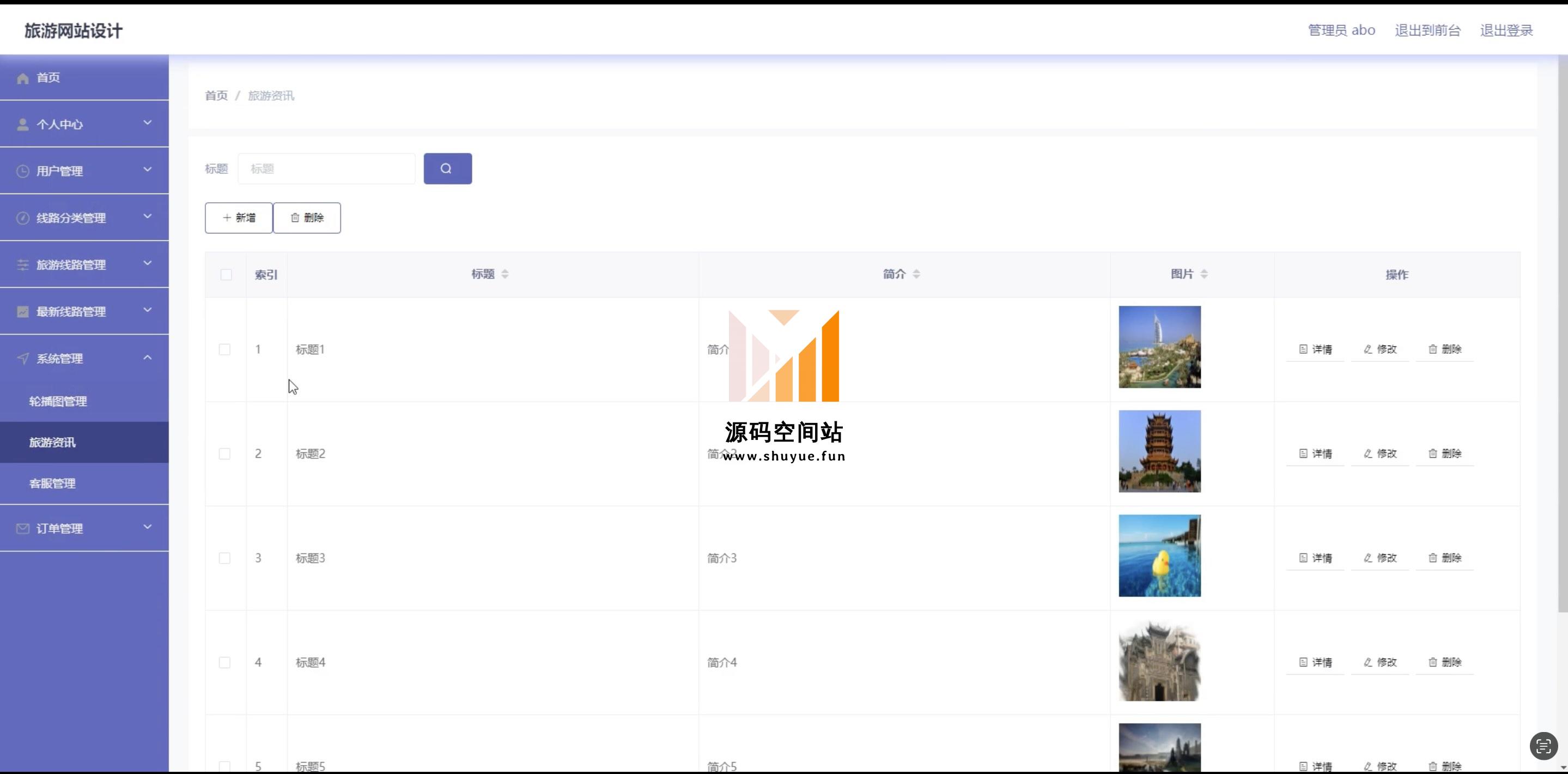Click the batch 删除 button above table

point(307,218)
